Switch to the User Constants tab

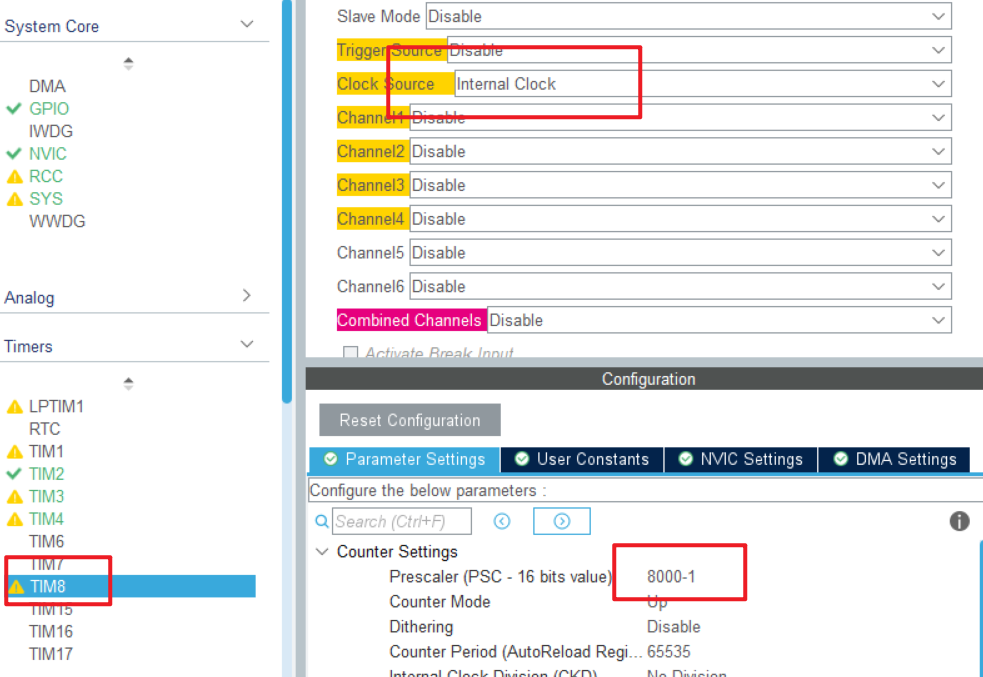pos(582,459)
